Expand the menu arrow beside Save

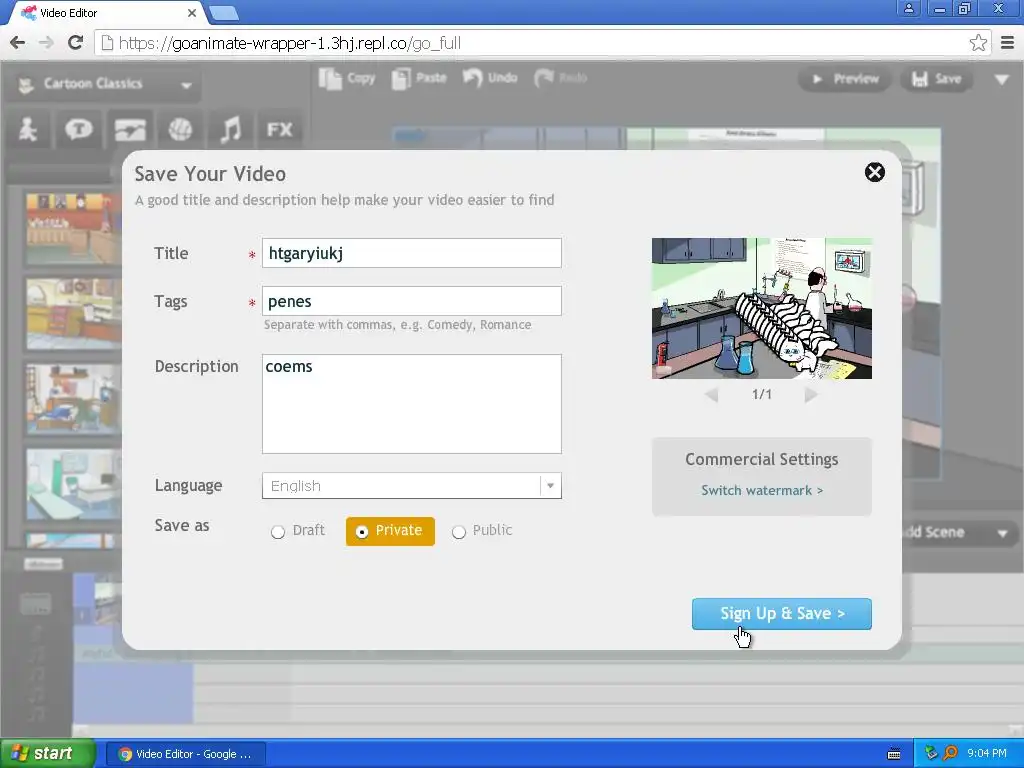click(x=1002, y=80)
